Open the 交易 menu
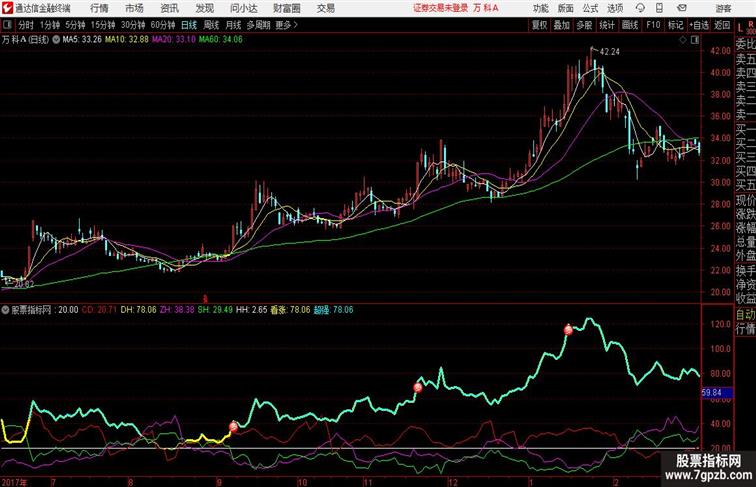 click(x=325, y=8)
